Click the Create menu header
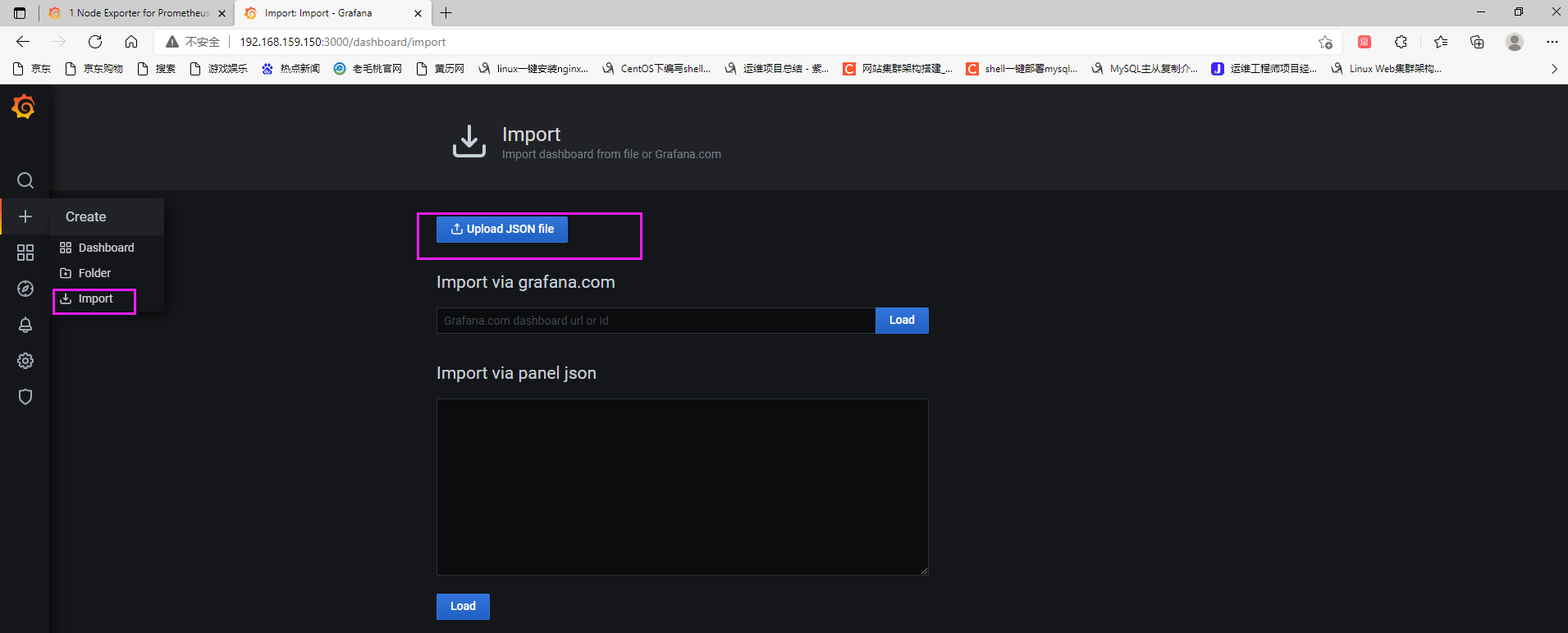Screen dimensions: 1568x633 [x=107, y=216]
